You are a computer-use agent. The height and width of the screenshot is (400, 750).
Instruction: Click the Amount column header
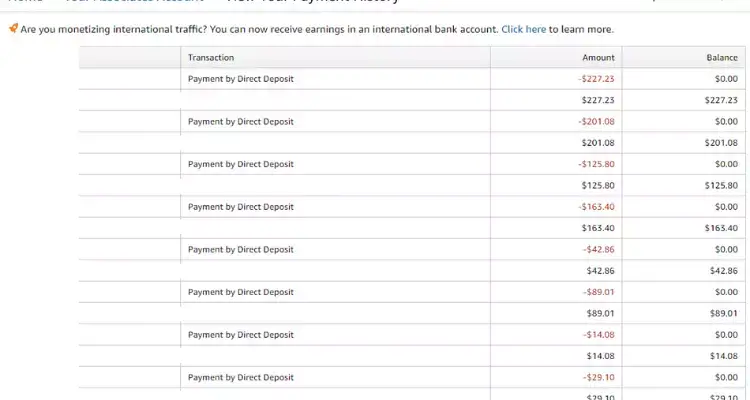(598, 58)
